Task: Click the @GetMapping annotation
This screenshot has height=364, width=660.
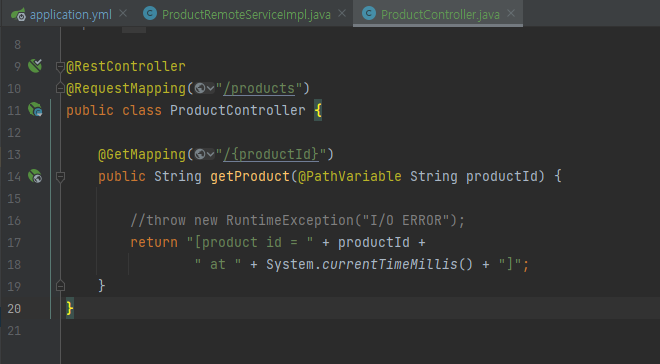Action: click(142, 154)
